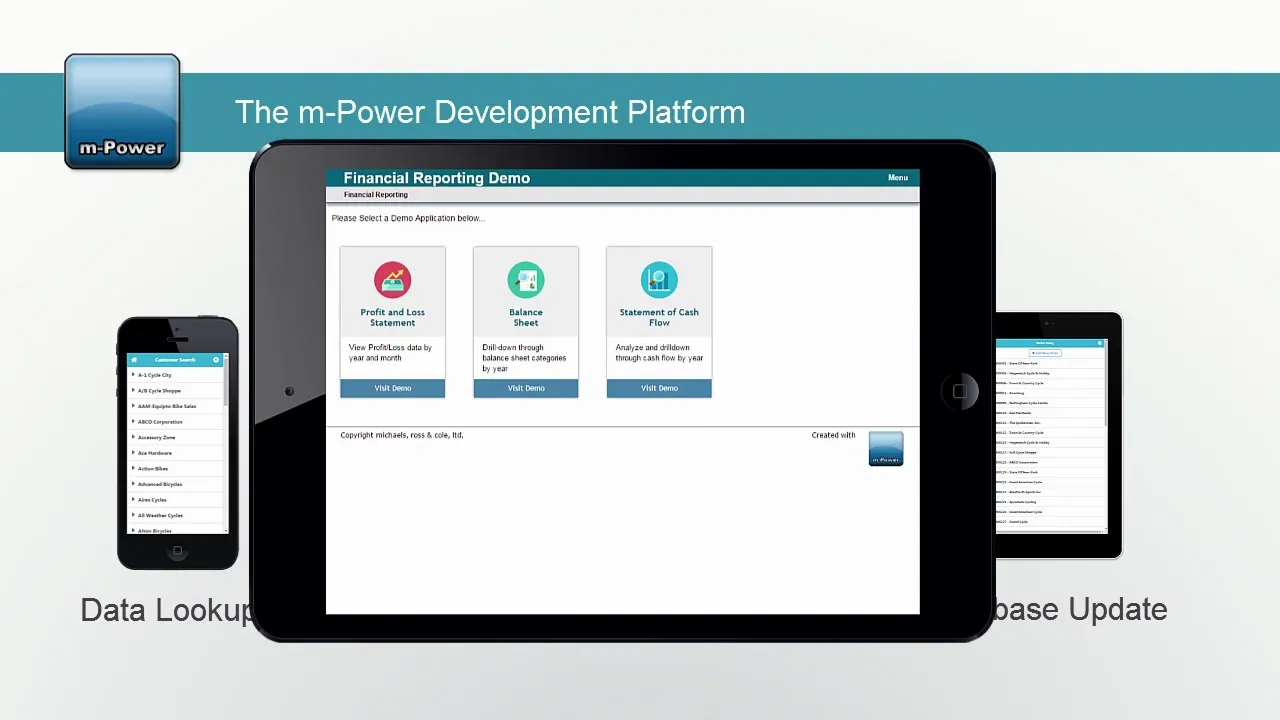Click 'Analyze and drilldown through cash flow' text
The height and width of the screenshot is (720, 1280).
pyautogui.click(x=659, y=353)
